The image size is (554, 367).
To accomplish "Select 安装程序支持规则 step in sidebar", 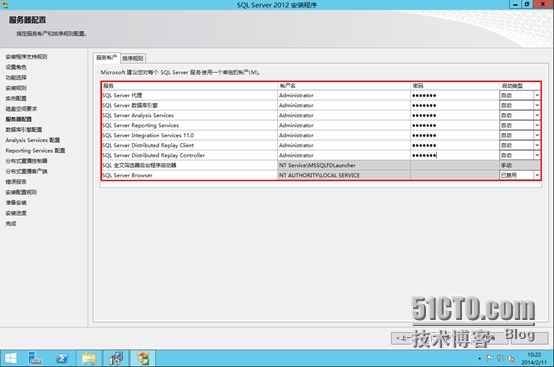I will click(26, 57).
